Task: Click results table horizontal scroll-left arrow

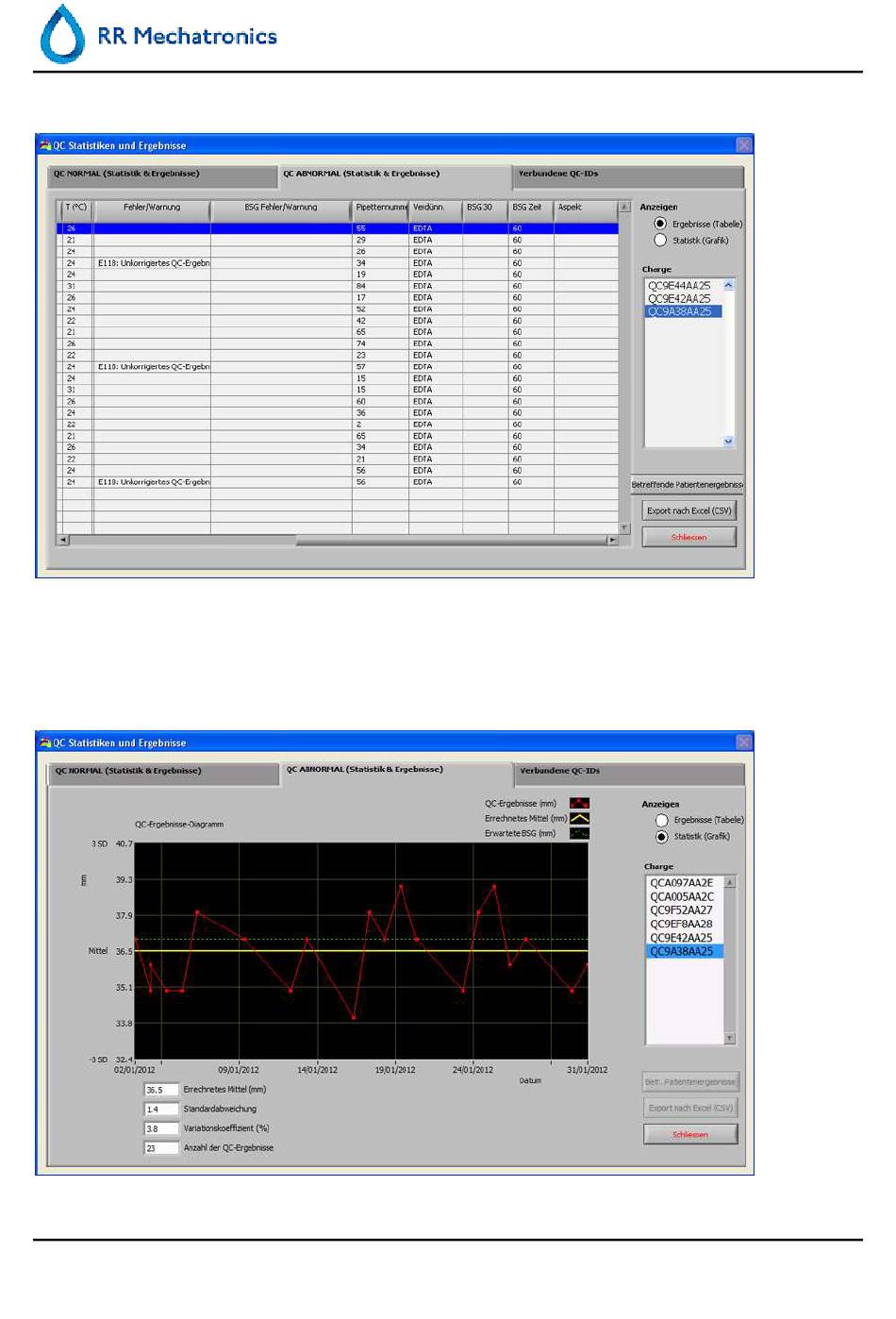Action: pos(64,541)
